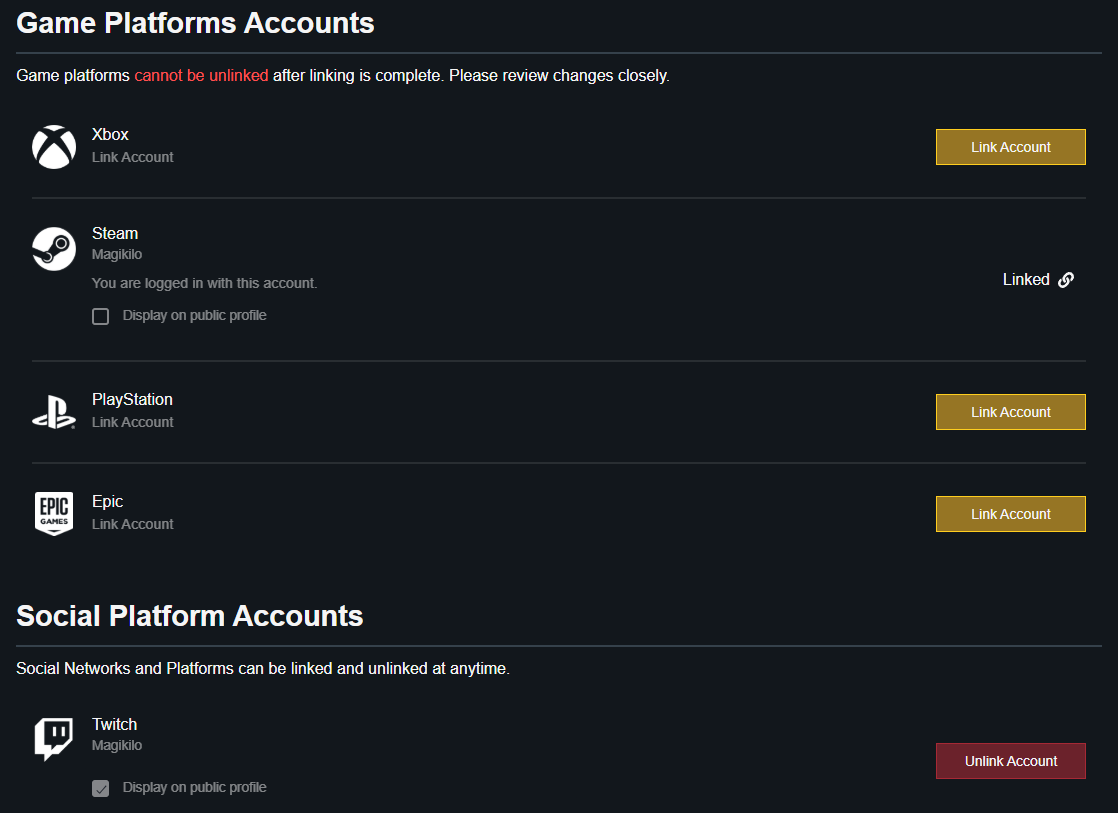Enable Steam's Display on public profile checkbox
The image size is (1118, 813).
100,317
